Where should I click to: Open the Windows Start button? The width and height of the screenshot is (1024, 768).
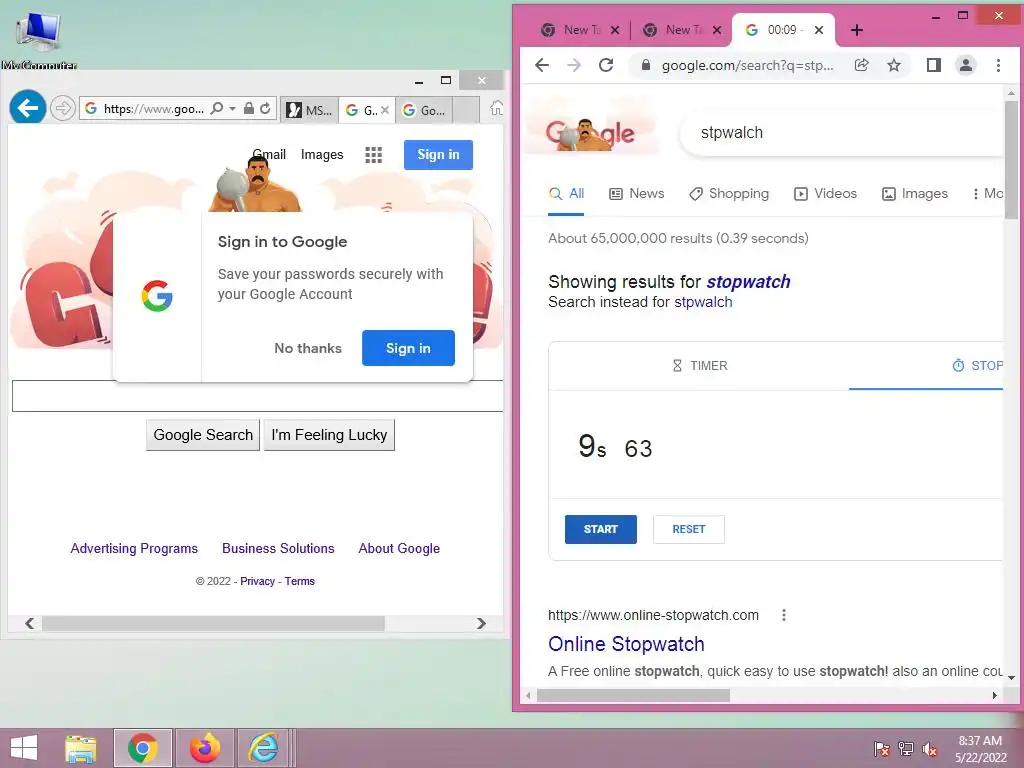coord(24,748)
